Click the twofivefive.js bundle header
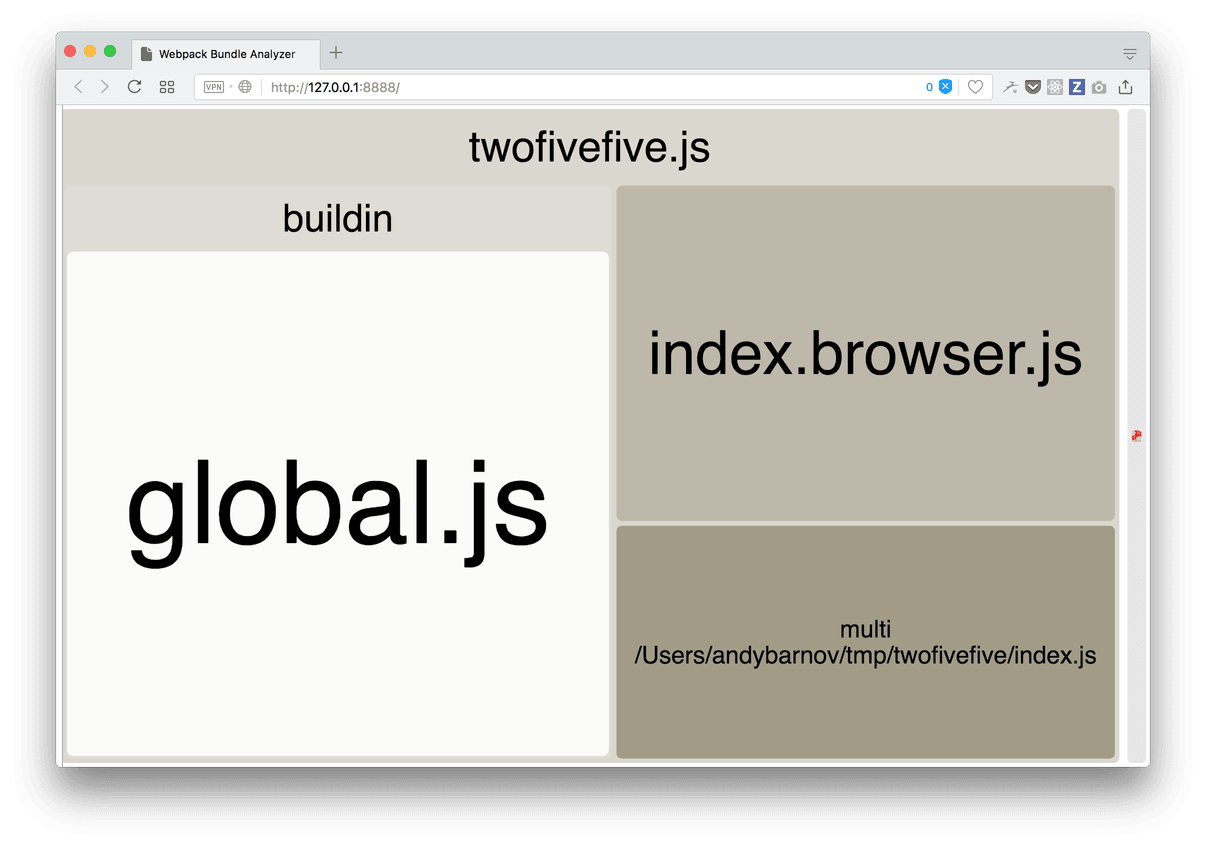The image size is (1206, 847). (x=590, y=148)
